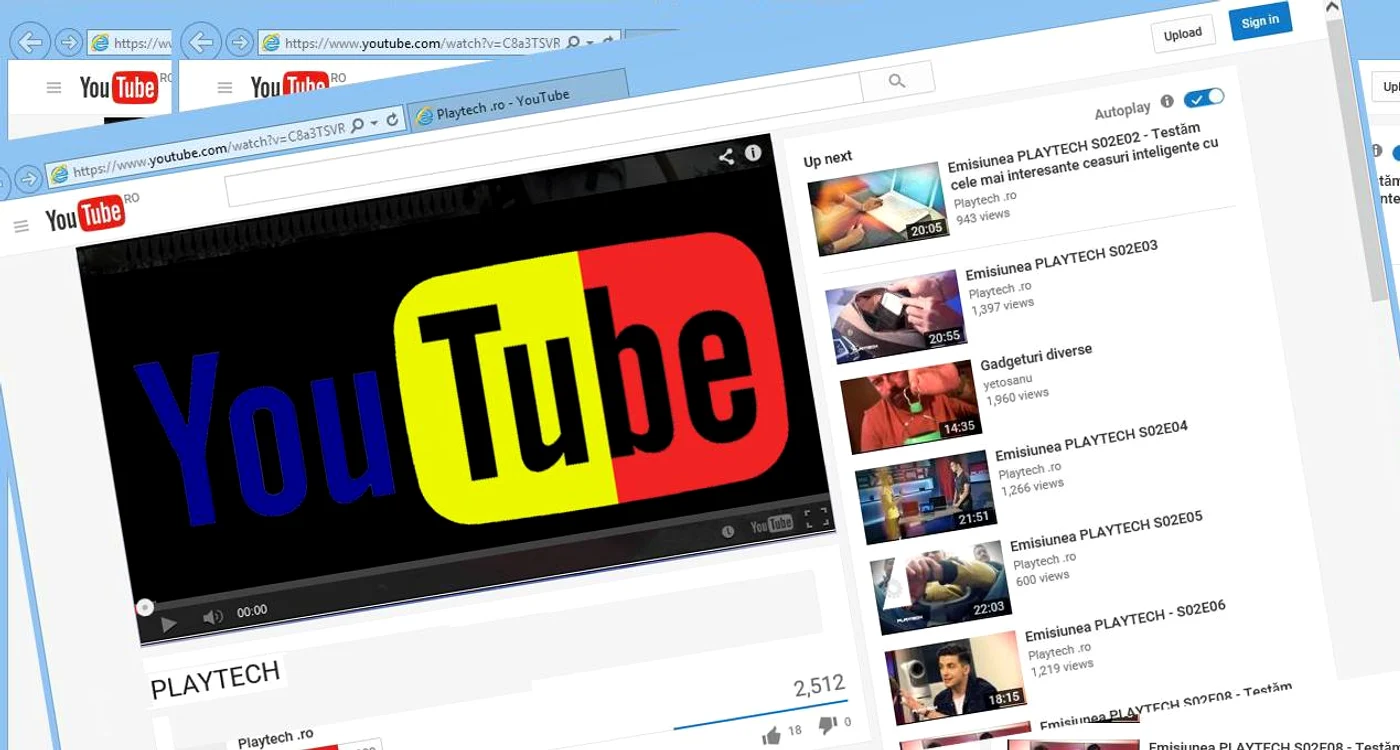This screenshot has height=750, width=1400.
Task: Open address bar dropdown in front window
Action: tap(375, 124)
